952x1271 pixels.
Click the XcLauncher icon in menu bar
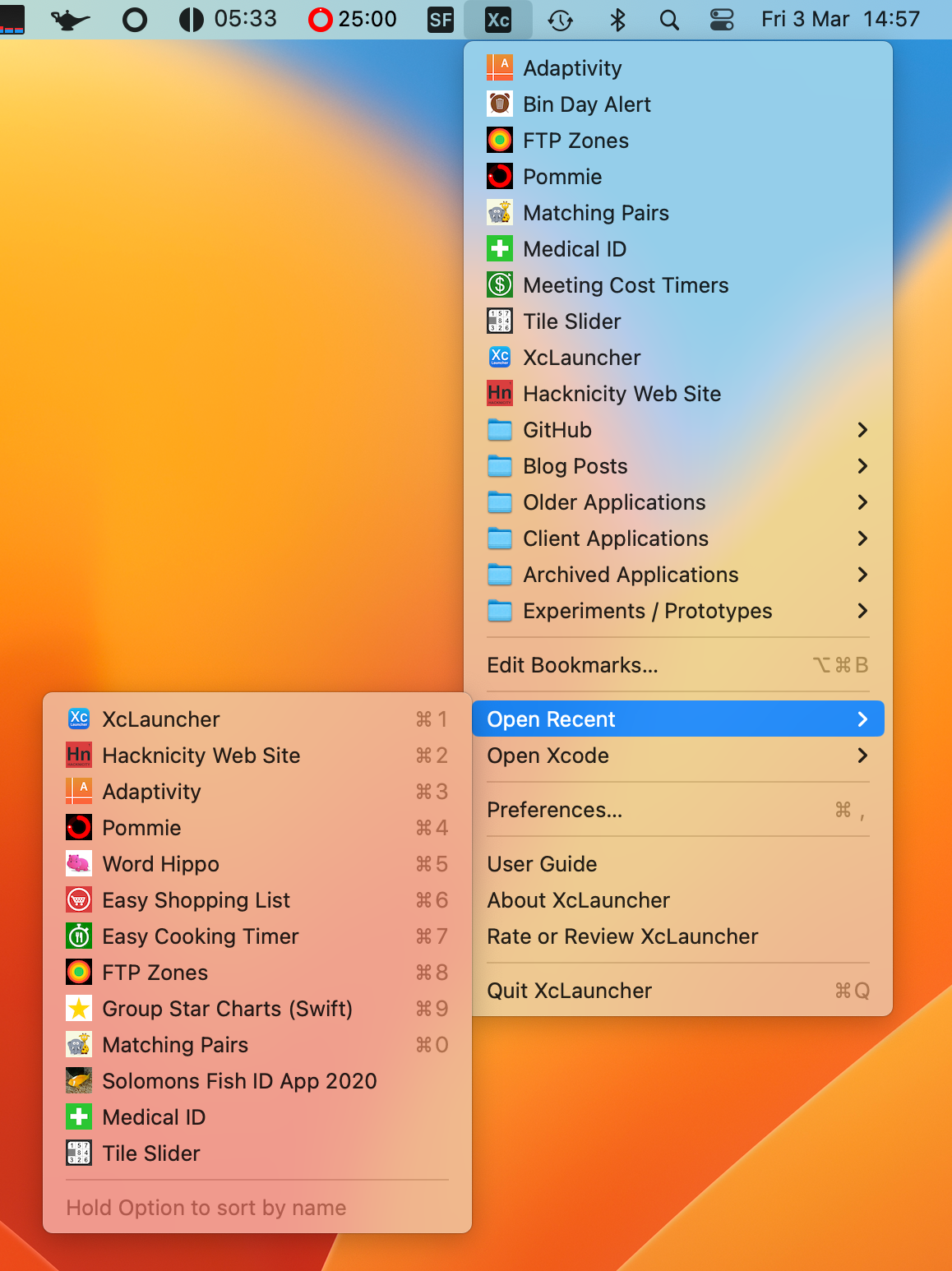[498, 20]
